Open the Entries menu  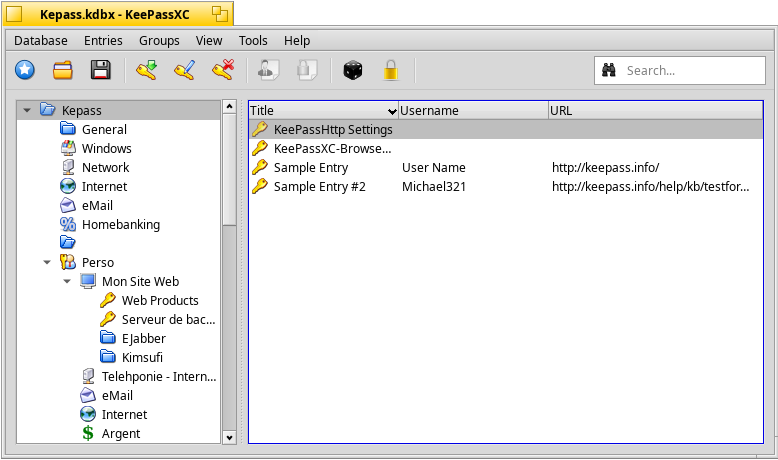(103, 41)
